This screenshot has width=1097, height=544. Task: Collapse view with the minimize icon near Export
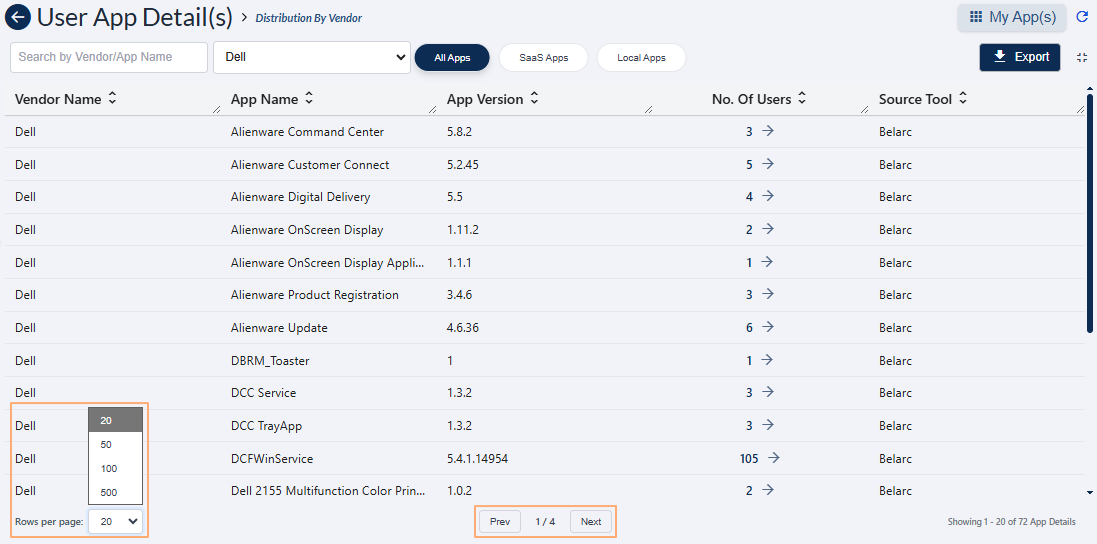(x=1082, y=57)
